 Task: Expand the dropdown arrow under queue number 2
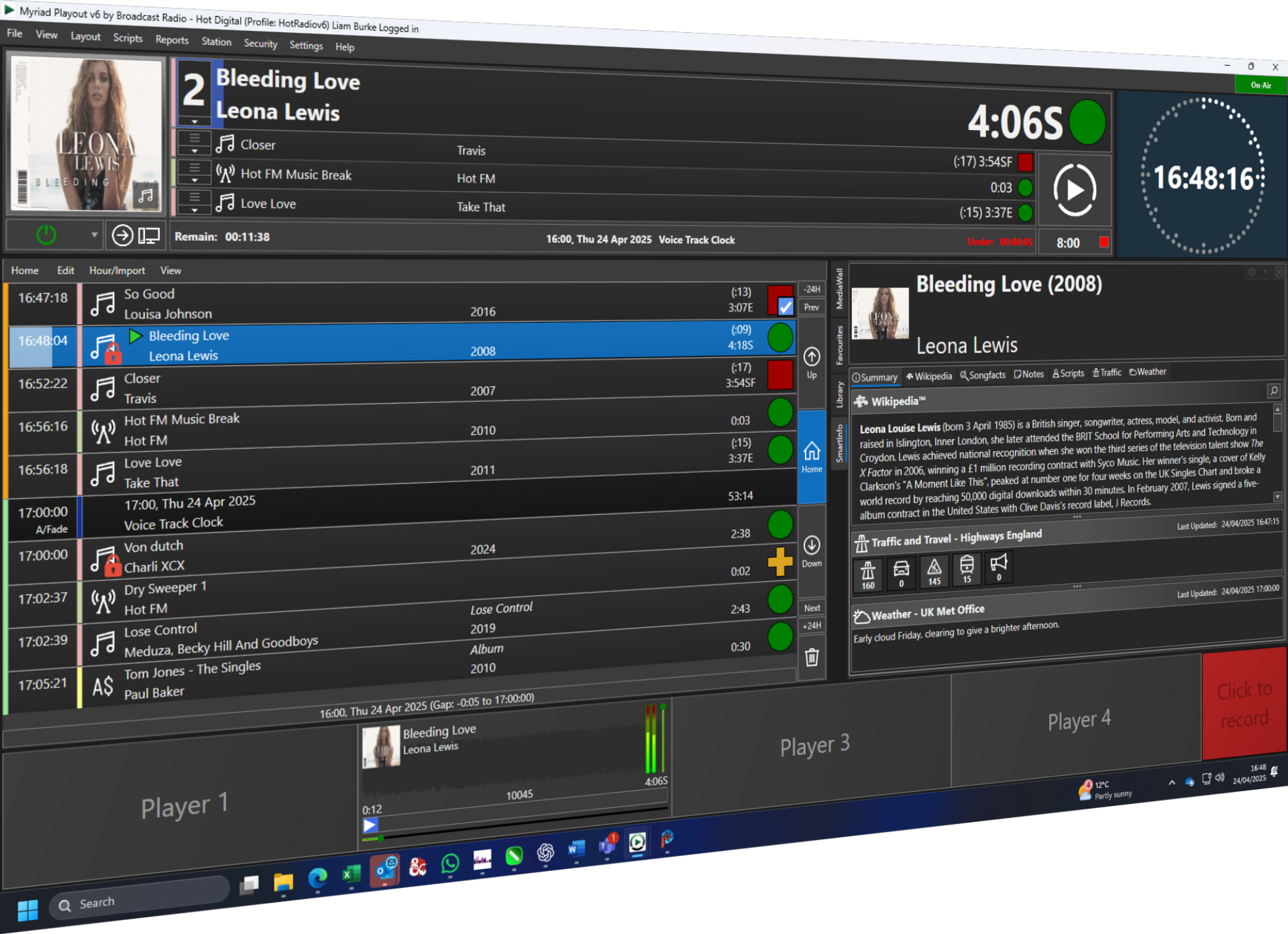click(195, 121)
